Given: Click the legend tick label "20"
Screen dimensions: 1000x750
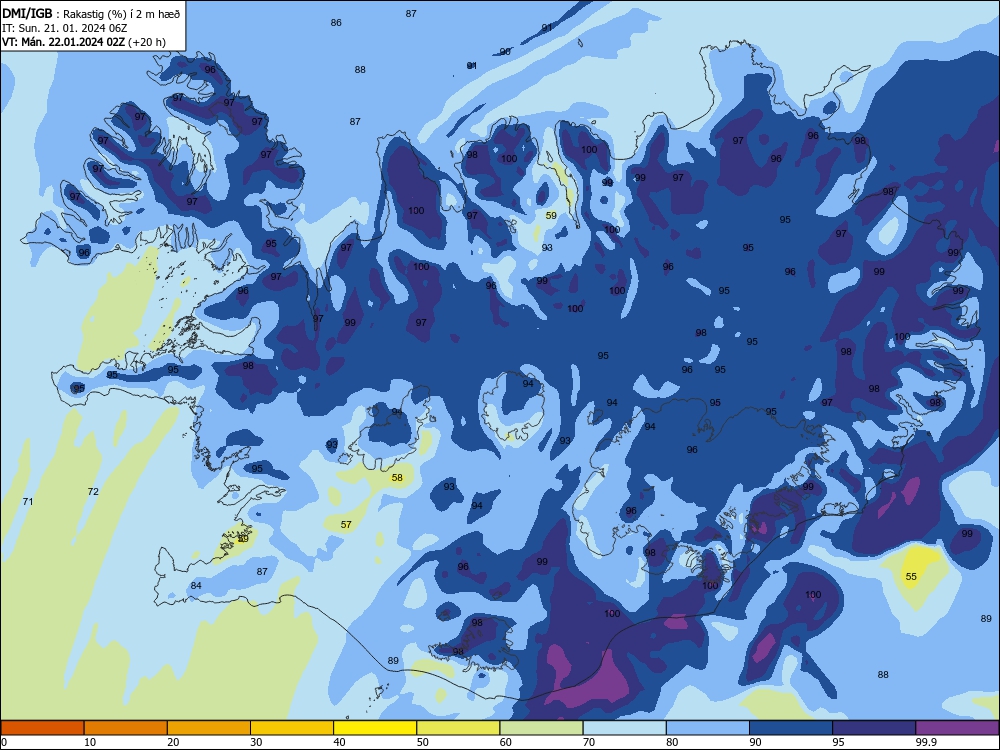Looking at the screenshot, I should tap(173, 742).
